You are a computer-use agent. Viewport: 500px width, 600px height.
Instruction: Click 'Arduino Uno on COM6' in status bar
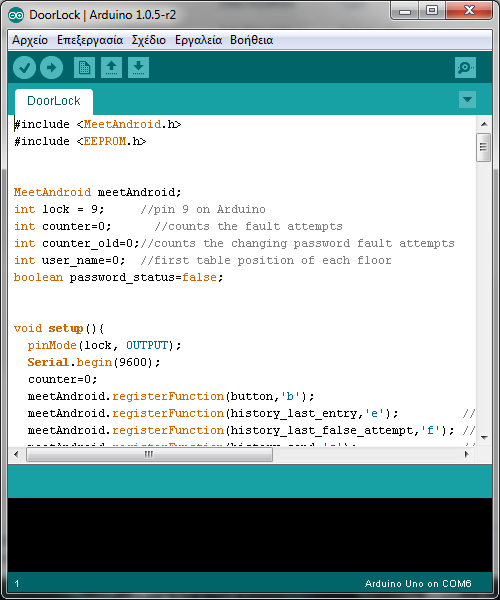coord(418,584)
